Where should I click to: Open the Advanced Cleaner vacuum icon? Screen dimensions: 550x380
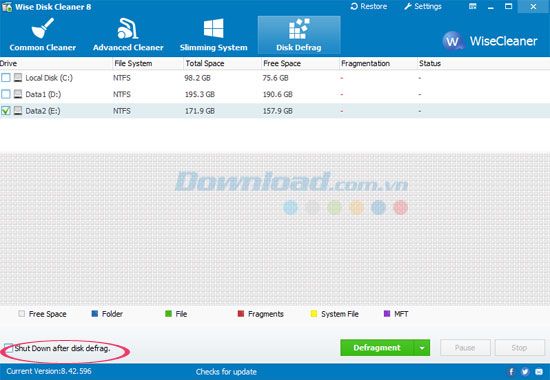click(x=128, y=28)
